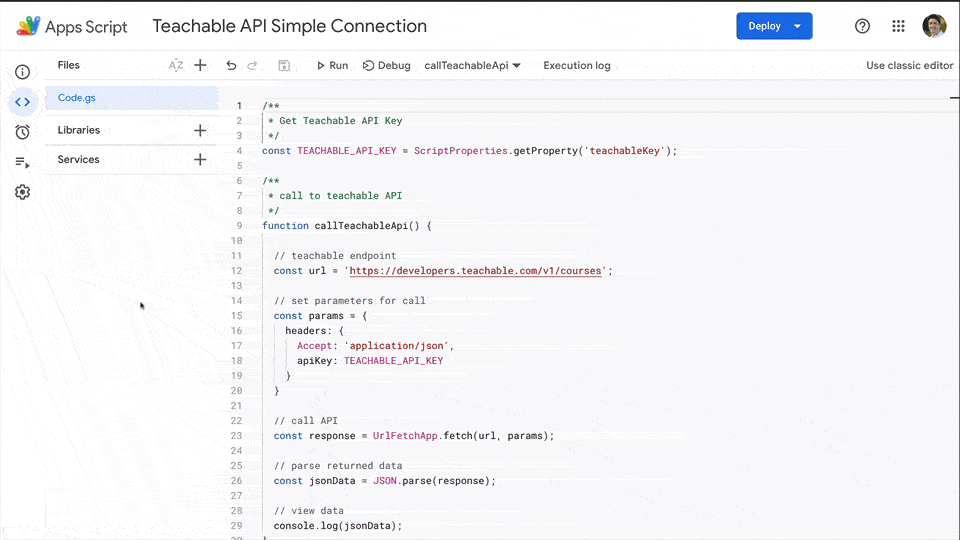Click the Services section label
The height and width of the screenshot is (540, 960).
[x=78, y=160]
